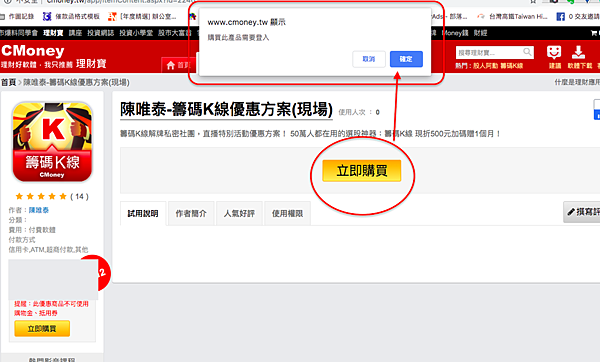This screenshot has width=600, height=362.
Task: Open 財經 in top black menu
Action: (480, 33)
